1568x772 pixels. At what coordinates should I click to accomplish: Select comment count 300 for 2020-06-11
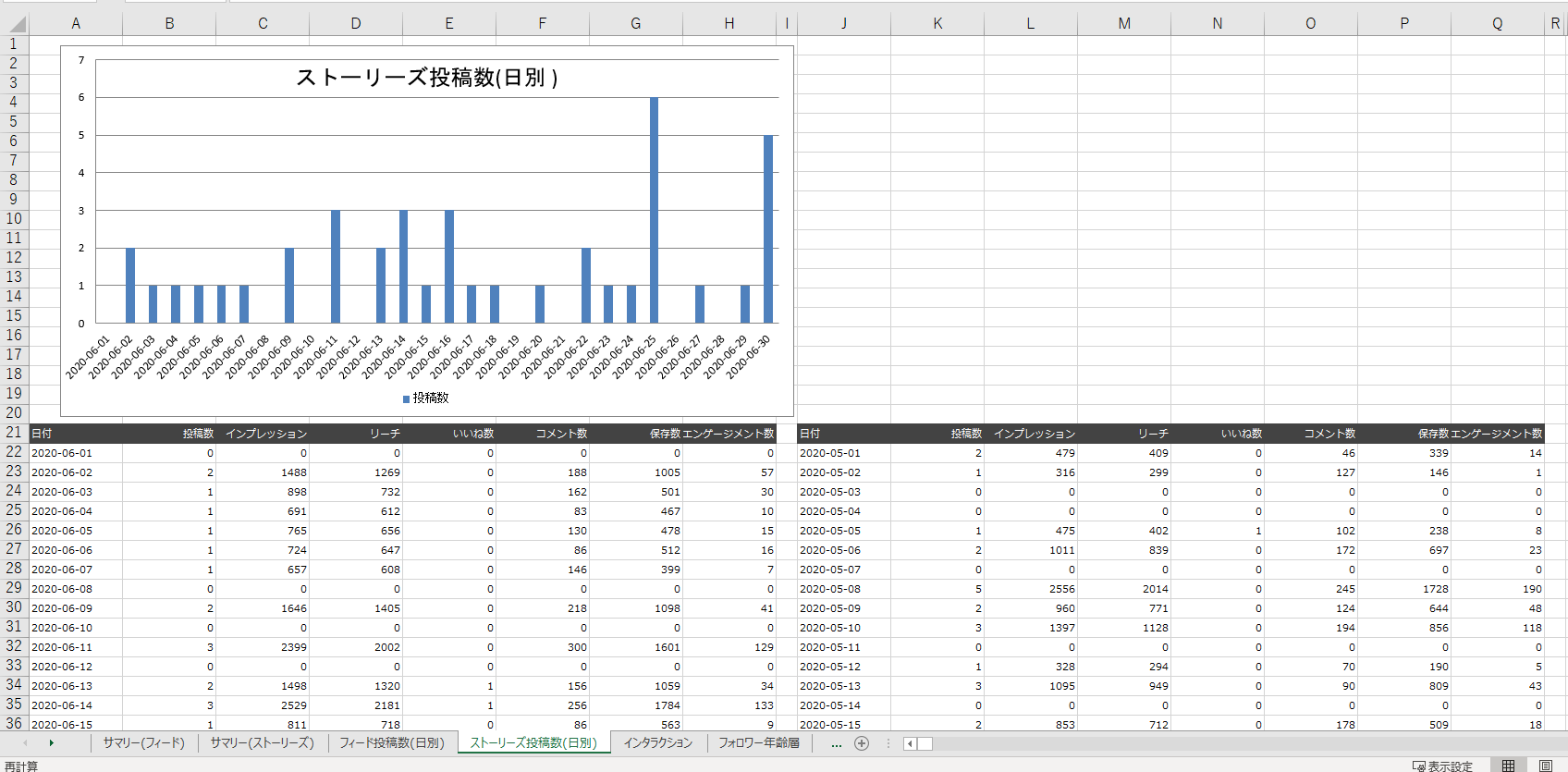pyautogui.click(x=543, y=647)
